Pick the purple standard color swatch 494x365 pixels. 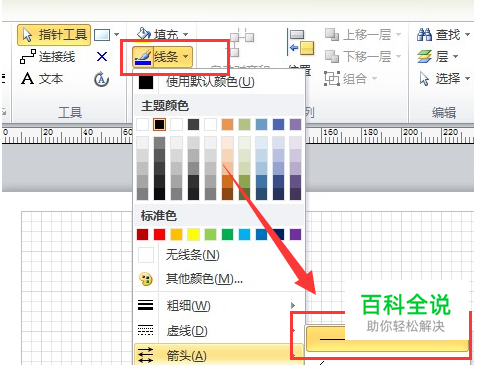pos(295,234)
